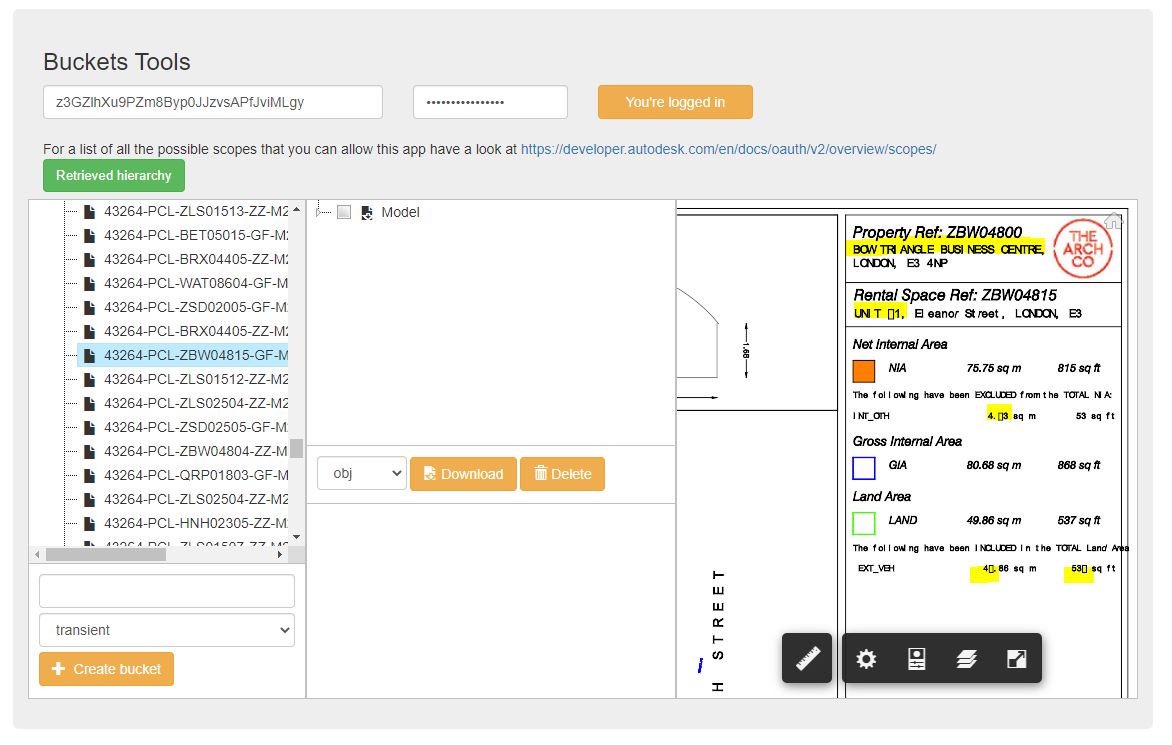The width and height of the screenshot is (1172, 745).
Task: Click the Buckets Tools heading
Action: (117, 62)
